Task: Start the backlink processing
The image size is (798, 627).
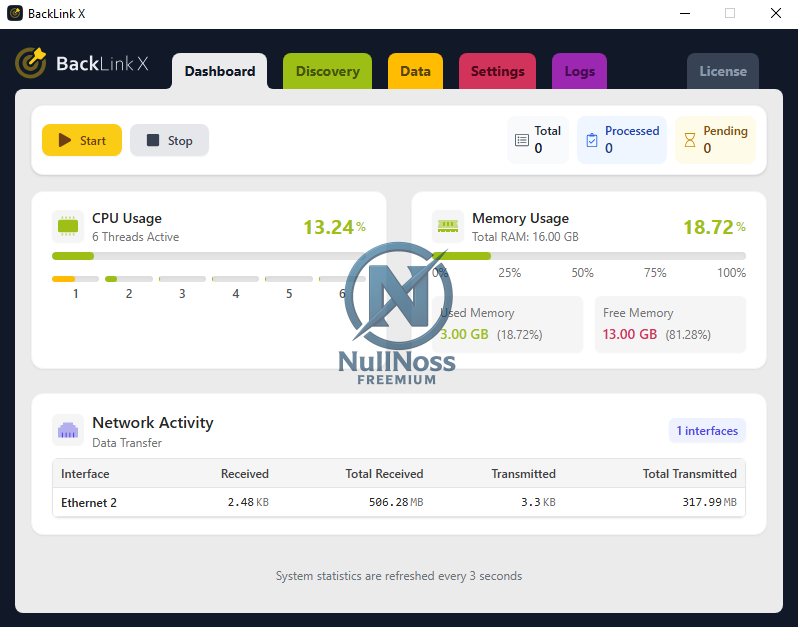Action: [82, 140]
